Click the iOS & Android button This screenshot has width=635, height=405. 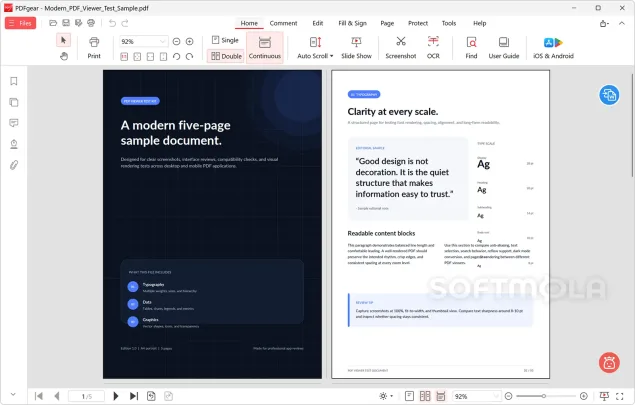[x=553, y=47]
